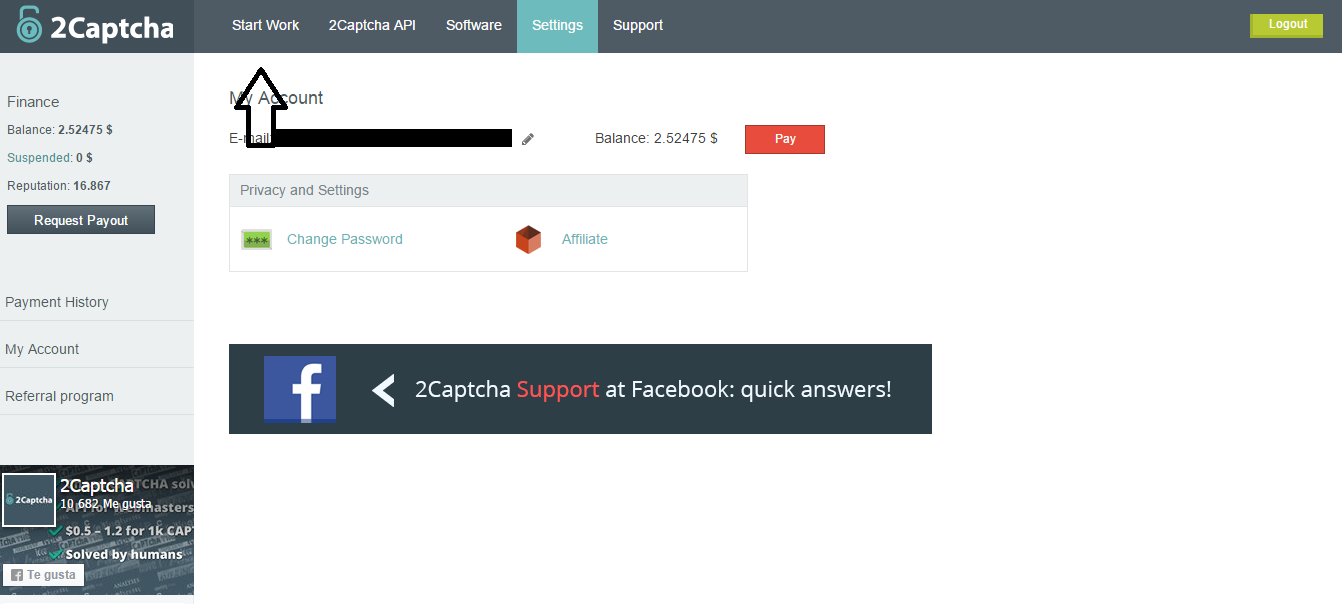Click the 2Captcha Support at Facebook banner text
Image resolution: width=1342 pixels, height=604 pixels.
click(x=653, y=390)
